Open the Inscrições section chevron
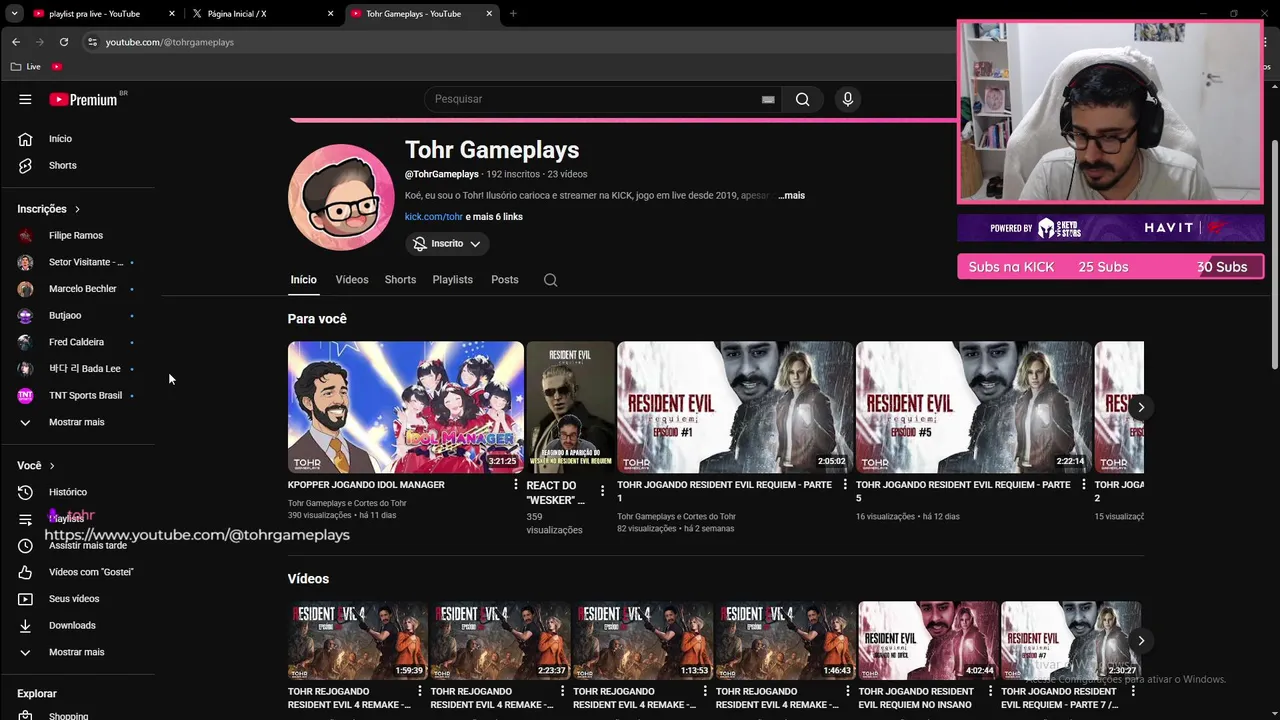1280x720 pixels. click(77, 209)
